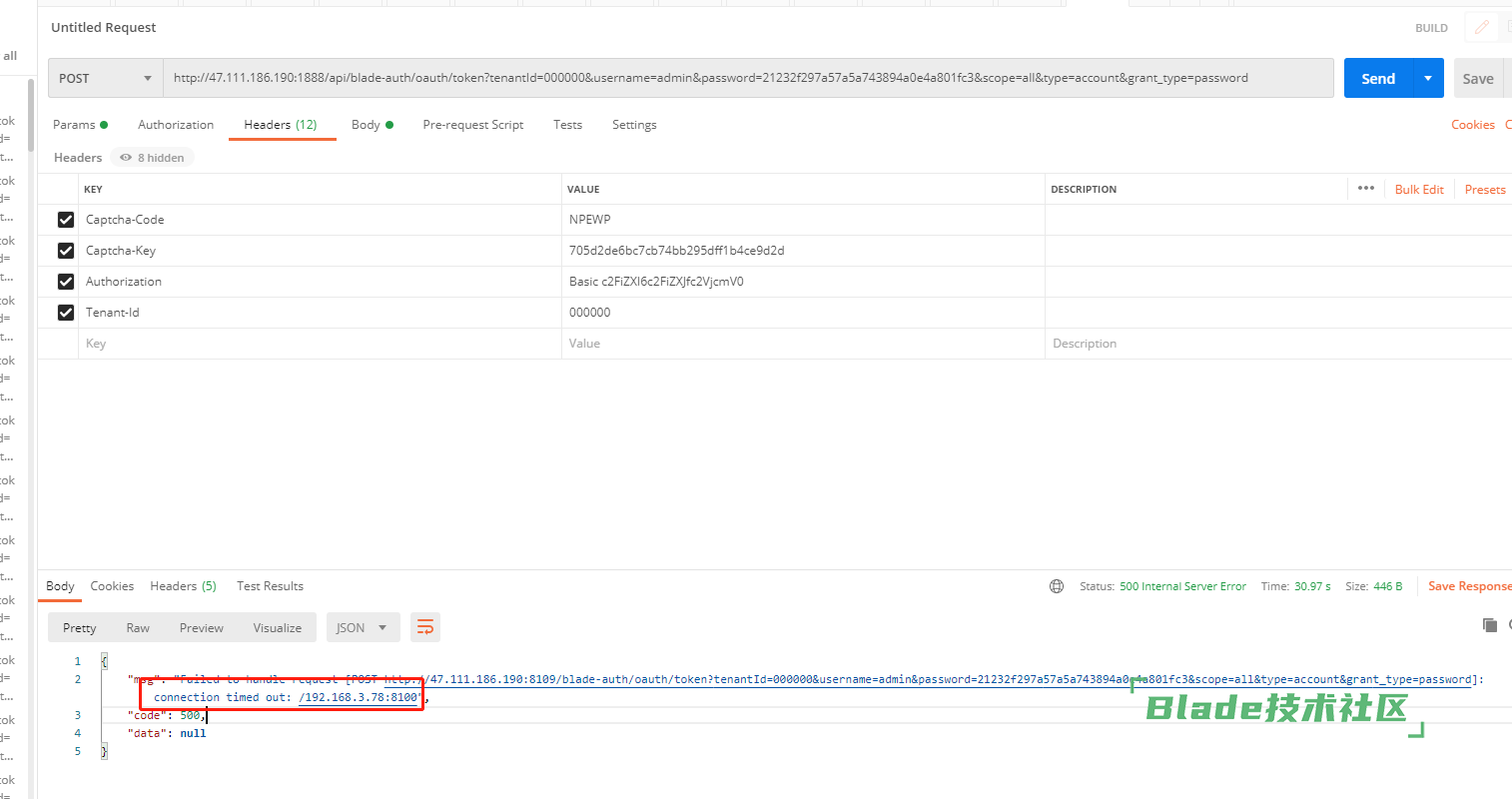Screen dimensions: 1512x799
Task: Click the empty Description field in new row
Action: point(1278,344)
